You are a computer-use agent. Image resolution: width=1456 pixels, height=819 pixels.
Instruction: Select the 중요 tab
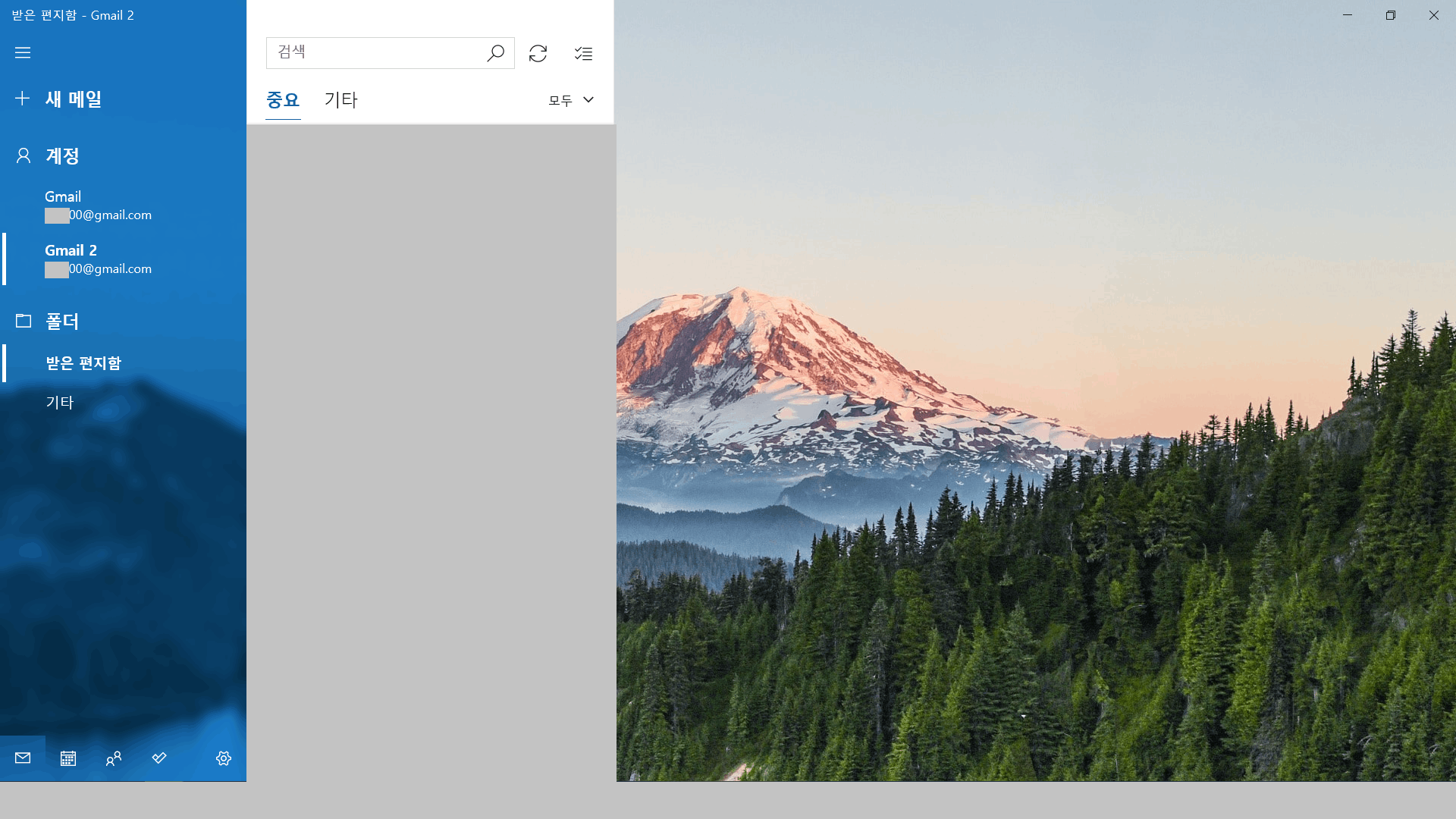point(283,100)
